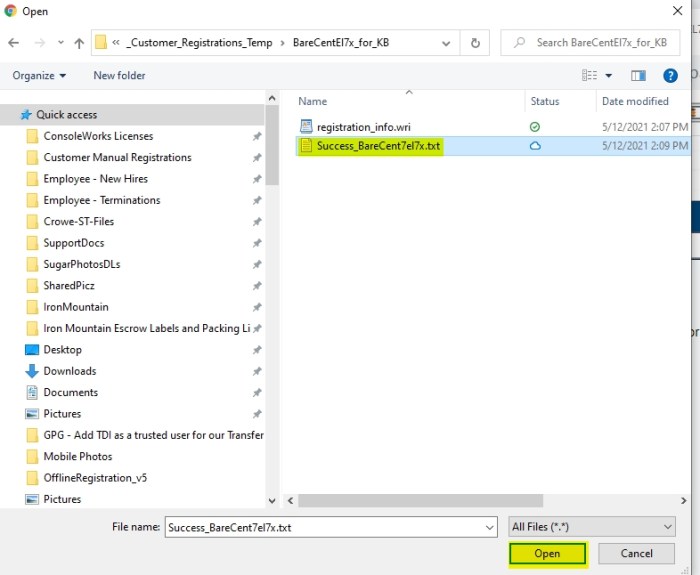Refresh the current folder view

pyautogui.click(x=475, y=43)
